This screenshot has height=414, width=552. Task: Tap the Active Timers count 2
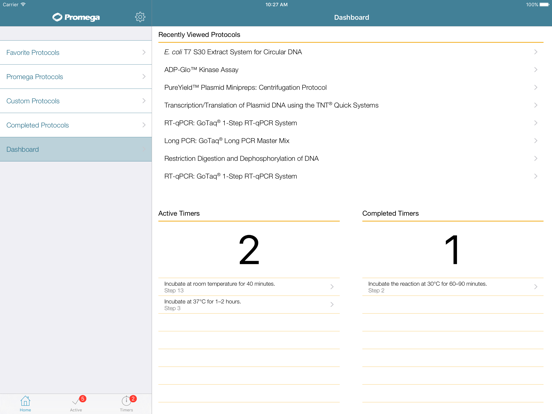pyautogui.click(x=249, y=250)
